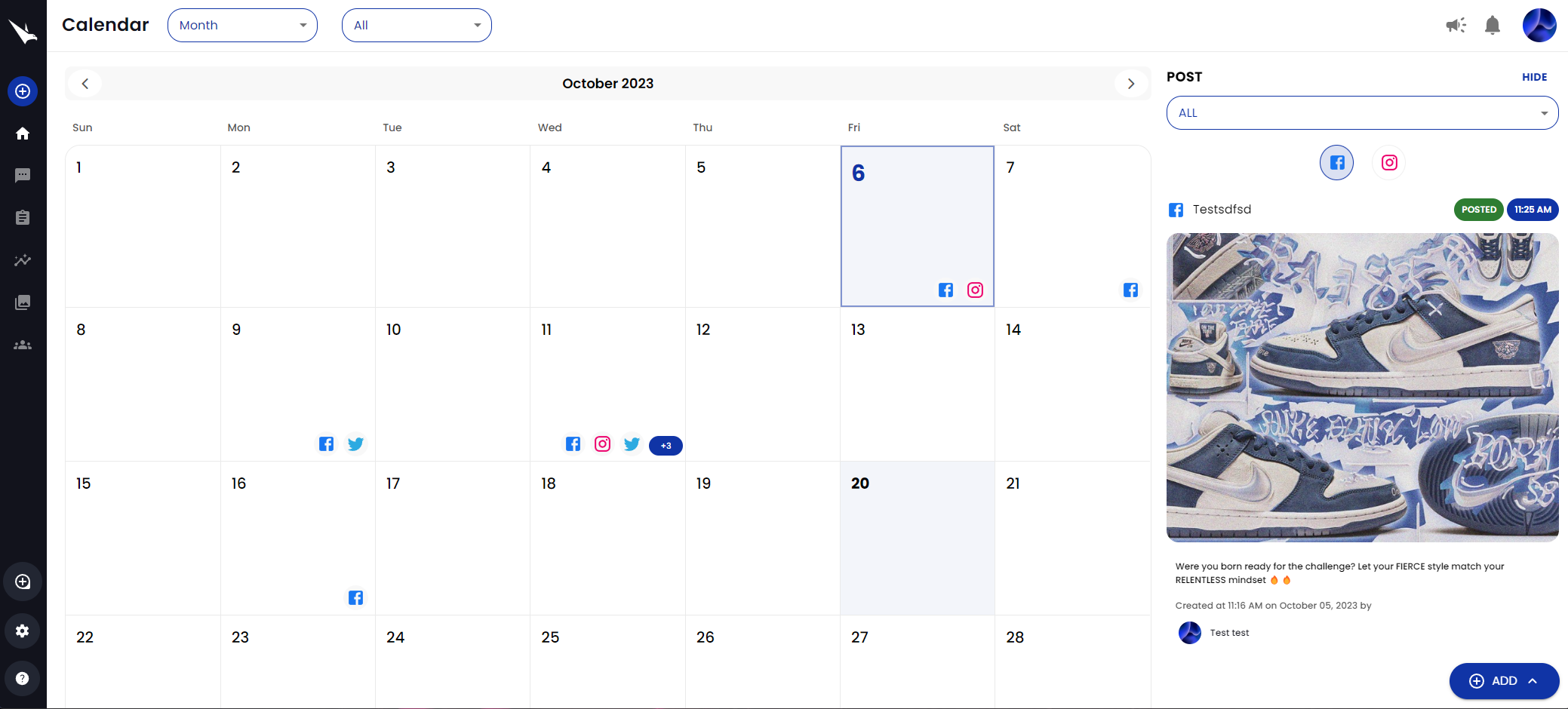This screenshot has width=1568, height=709.
Task: Toggle Instagram filter in Post panel
Action: tap(1389, 163)
